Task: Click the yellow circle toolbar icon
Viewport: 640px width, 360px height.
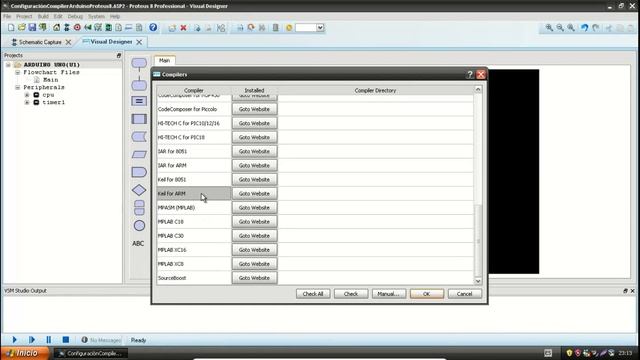Action: [289, 28]
